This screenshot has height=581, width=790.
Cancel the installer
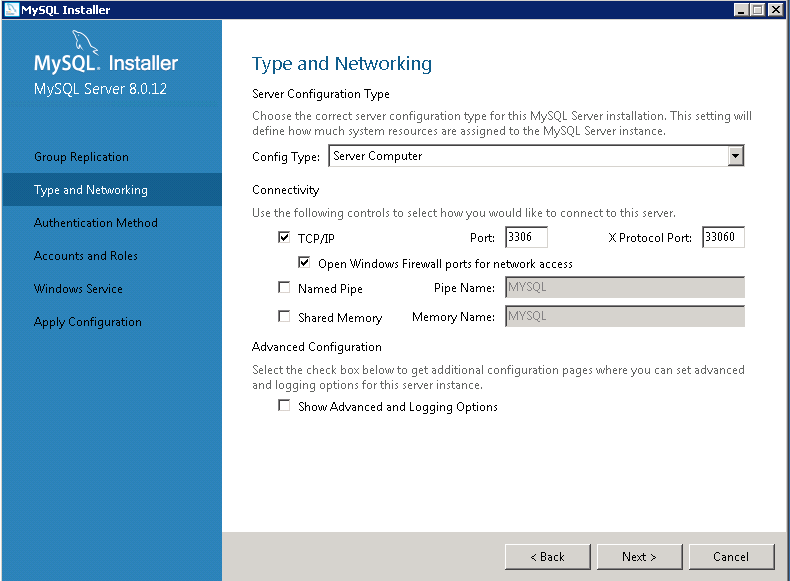(x=731, y=557)
